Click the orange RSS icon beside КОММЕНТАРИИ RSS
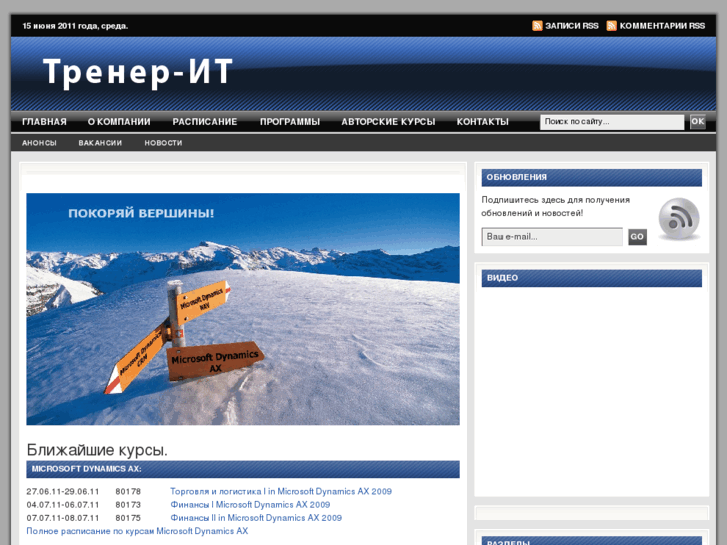The width and height of the screenshot is (727, 545). click(x=612, y=26)
